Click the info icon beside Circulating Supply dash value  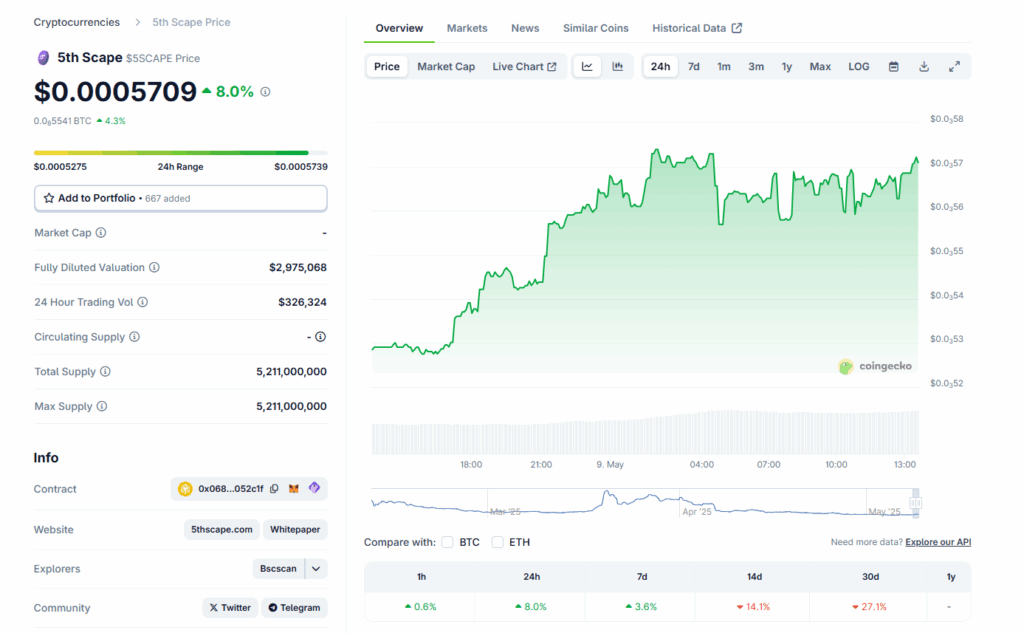coord(321,336)
